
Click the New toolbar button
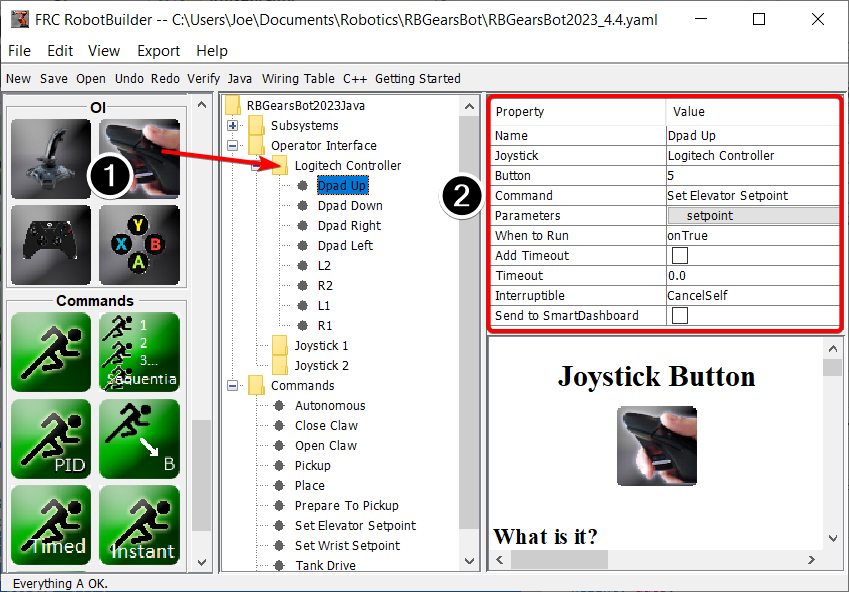[x=18, y=79]
